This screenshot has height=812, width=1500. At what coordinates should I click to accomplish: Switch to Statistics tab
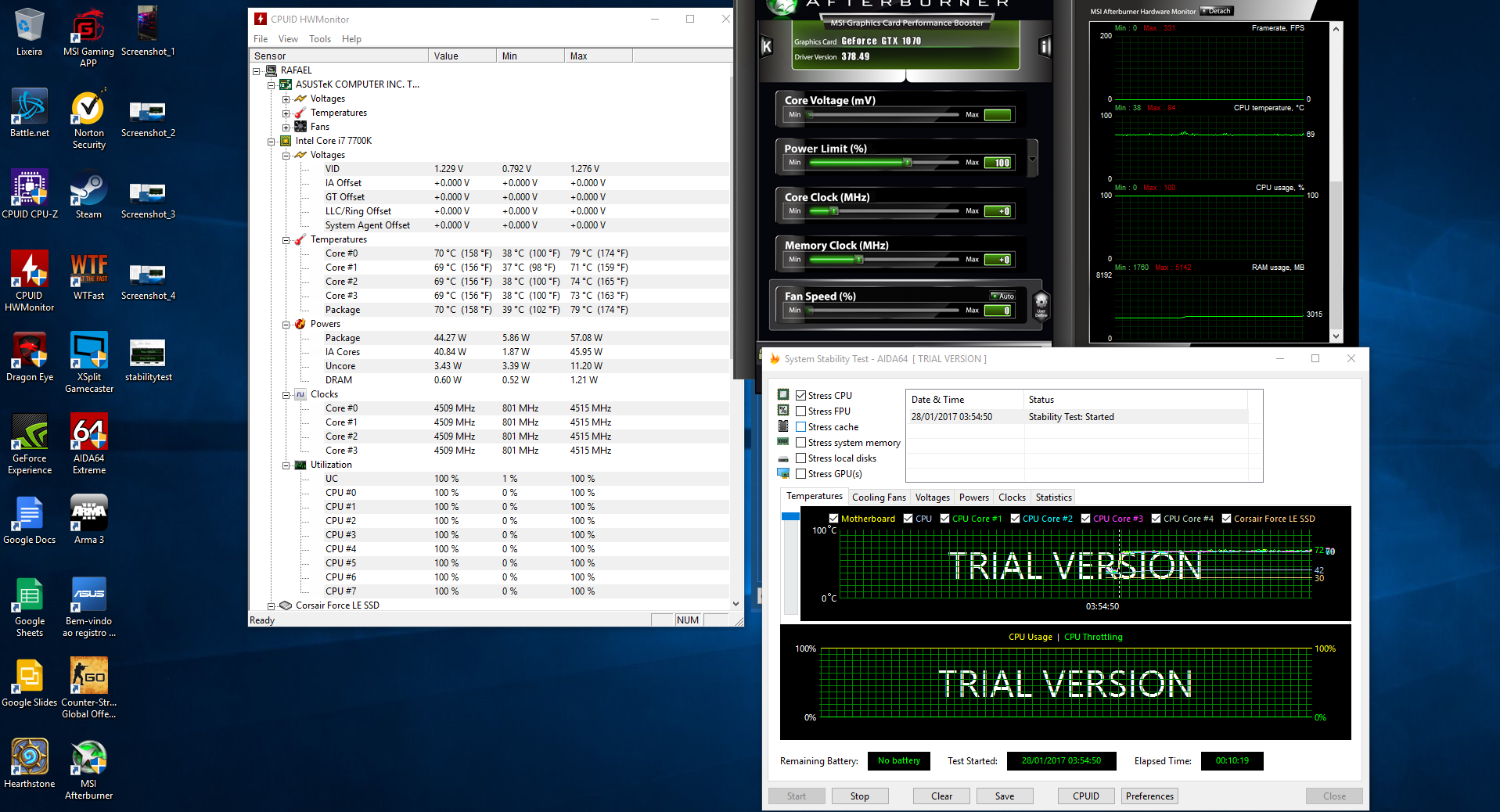click(x=1053, y=498)
